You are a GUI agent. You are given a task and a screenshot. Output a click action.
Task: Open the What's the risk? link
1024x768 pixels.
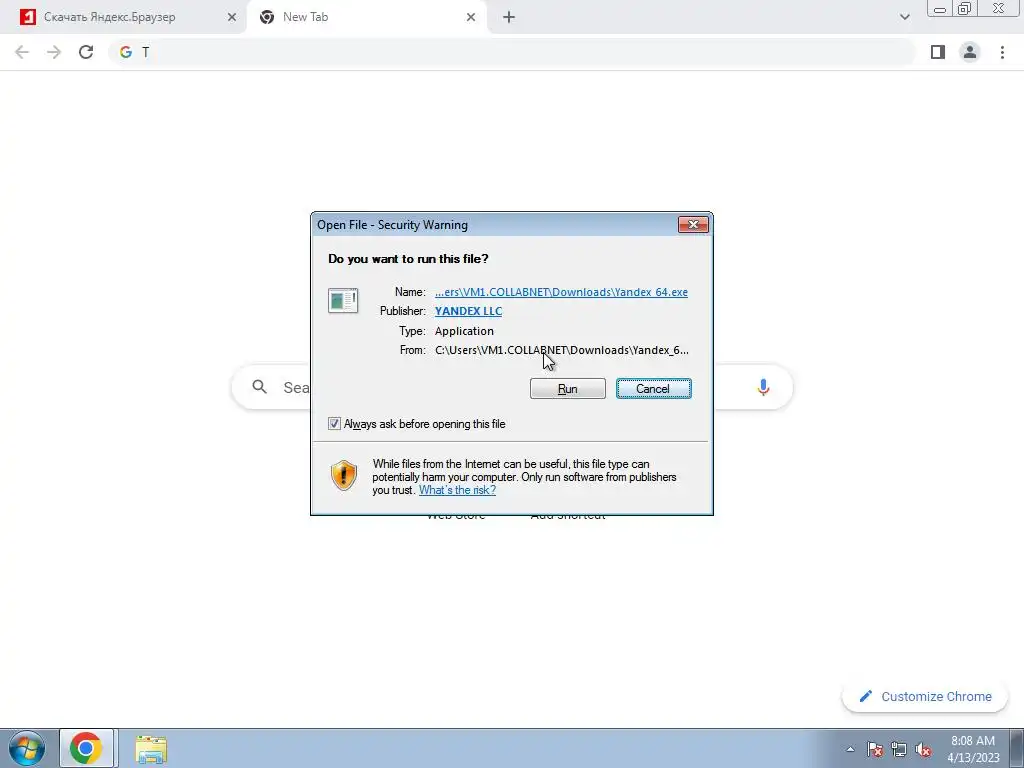457,490
